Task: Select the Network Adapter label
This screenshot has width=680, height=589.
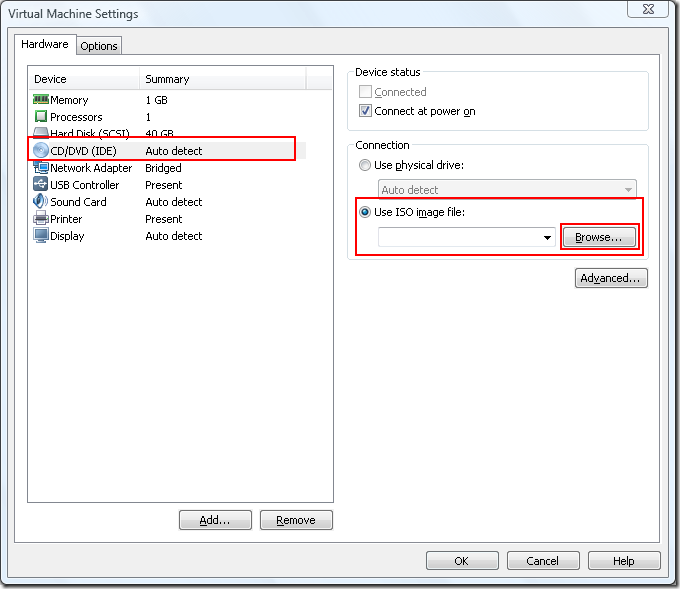Action: click(91, 168)
